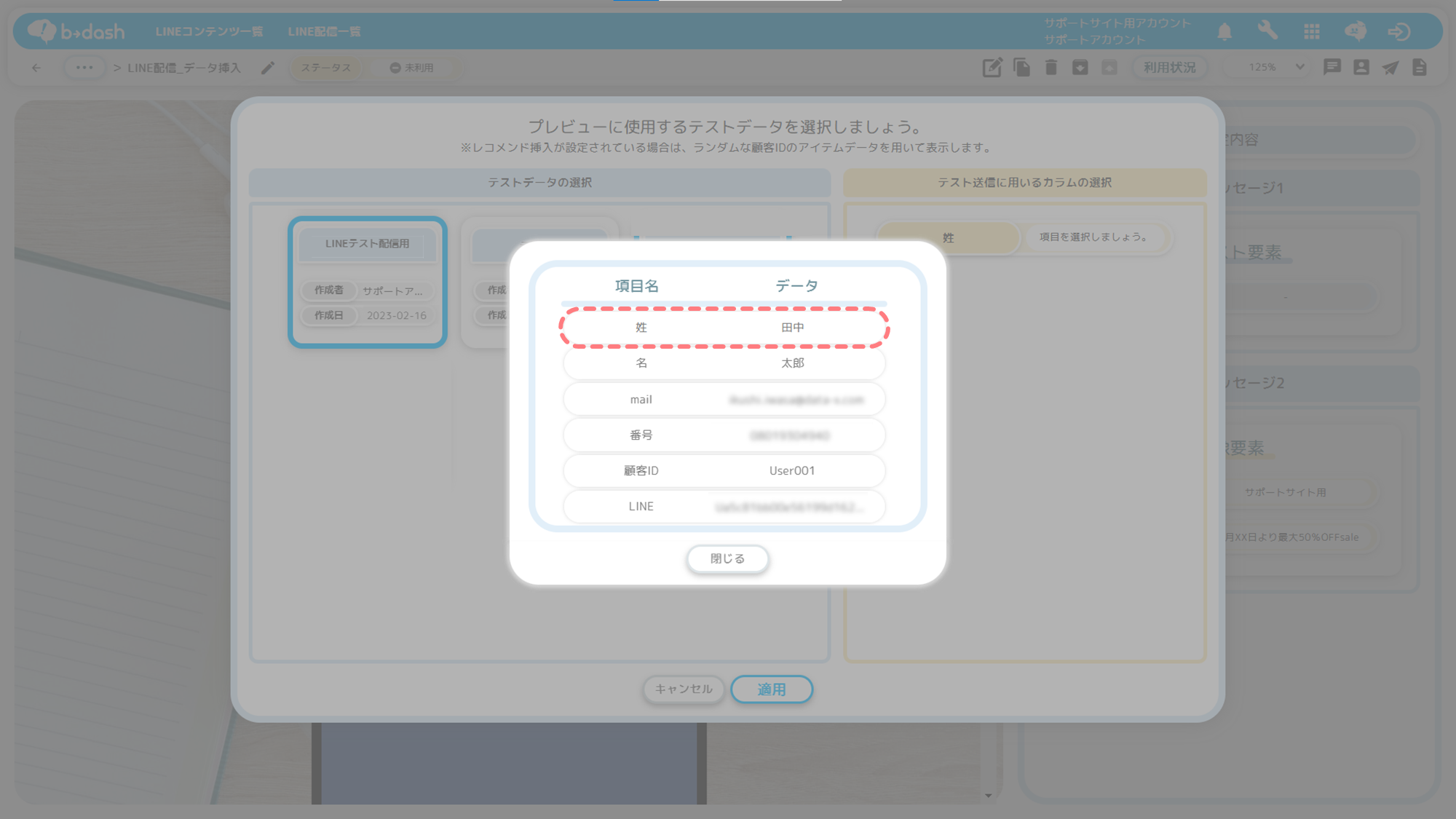Screen dimensions: 1456x819
Task: Click the 適用 apply button
Action: coord(771,689)
